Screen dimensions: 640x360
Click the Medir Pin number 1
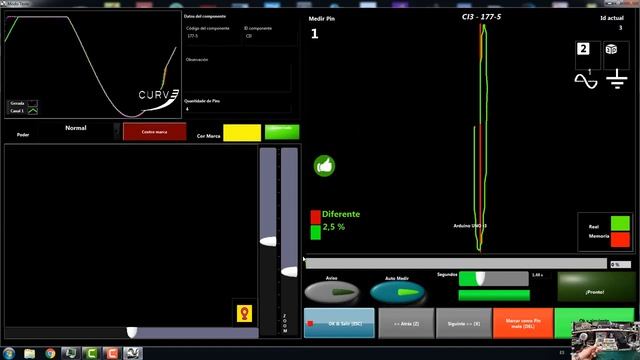[314, 34]
